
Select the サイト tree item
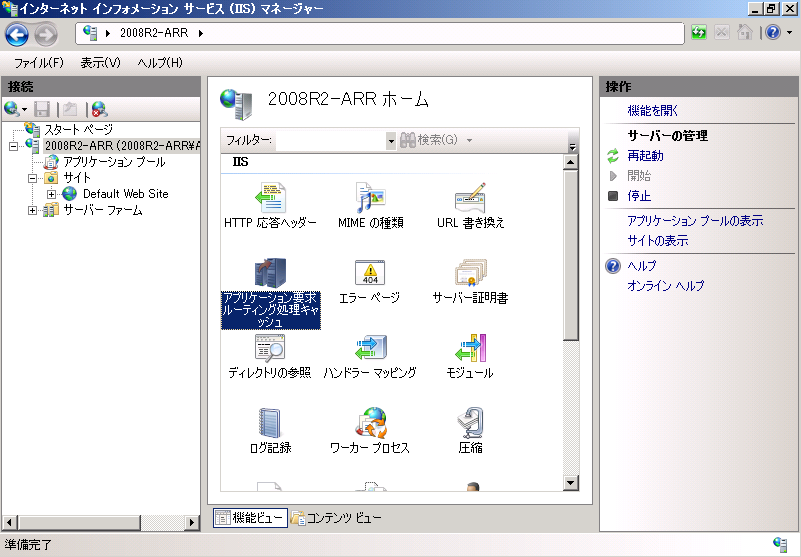click(x=77, y=178)
